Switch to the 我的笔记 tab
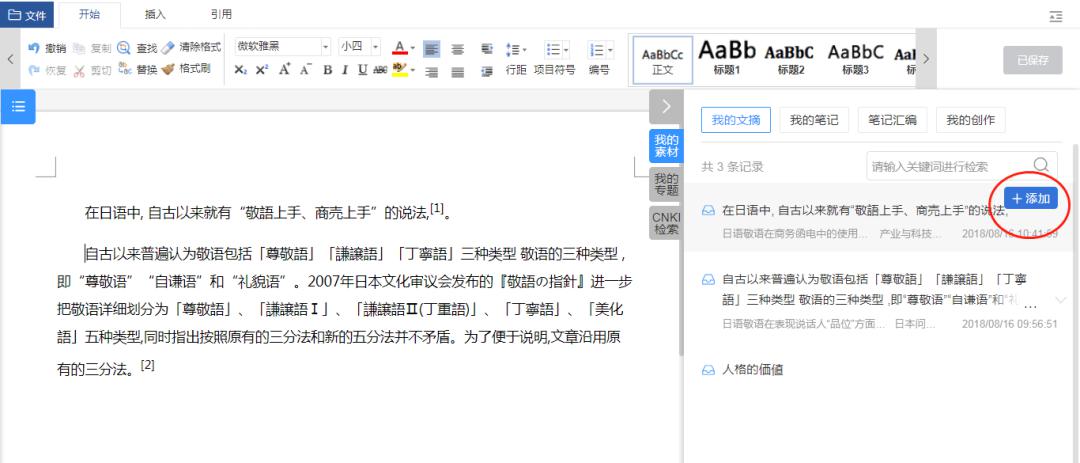Viewport: 1080px width, 463px height. pyautogui.click(x=814, y=121)
